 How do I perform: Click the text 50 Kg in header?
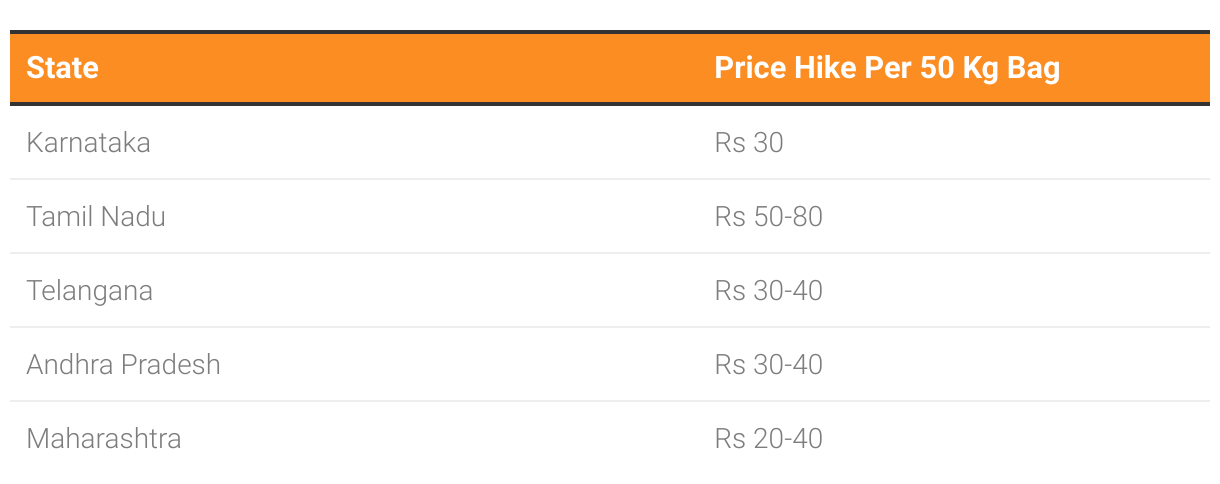(x=958, y=69)
